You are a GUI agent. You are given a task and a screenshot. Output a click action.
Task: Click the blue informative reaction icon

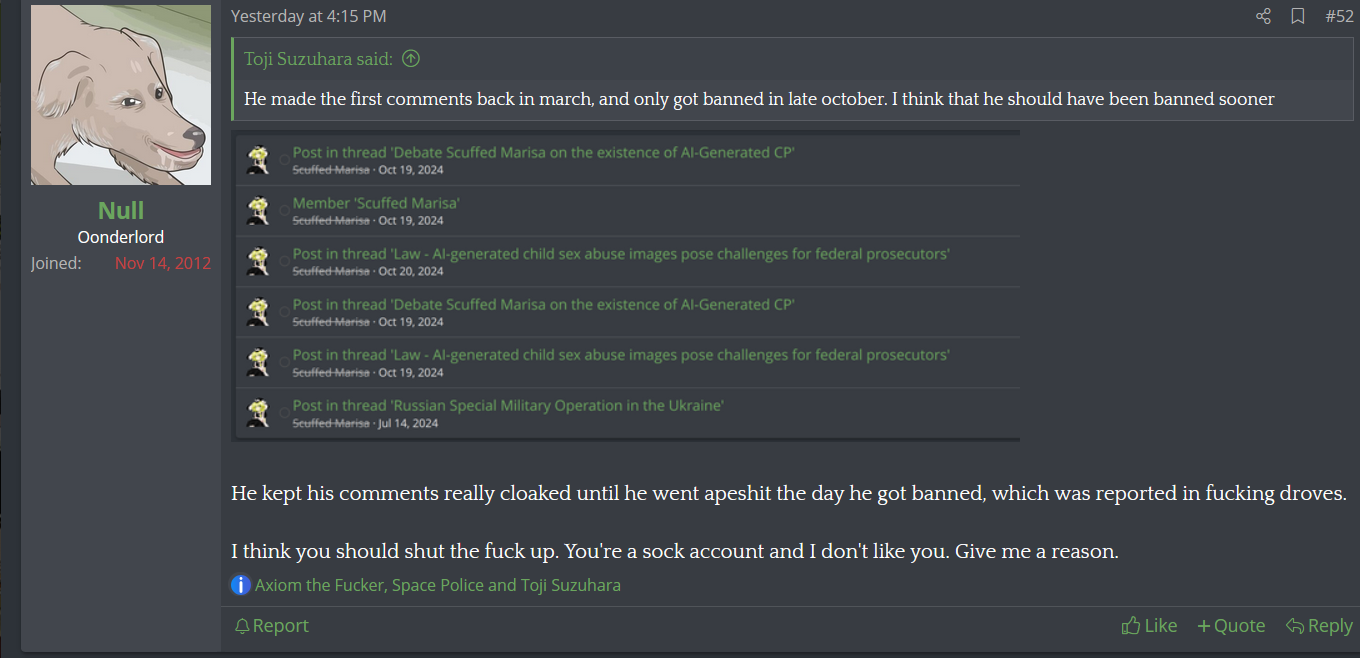pos(241,585)
